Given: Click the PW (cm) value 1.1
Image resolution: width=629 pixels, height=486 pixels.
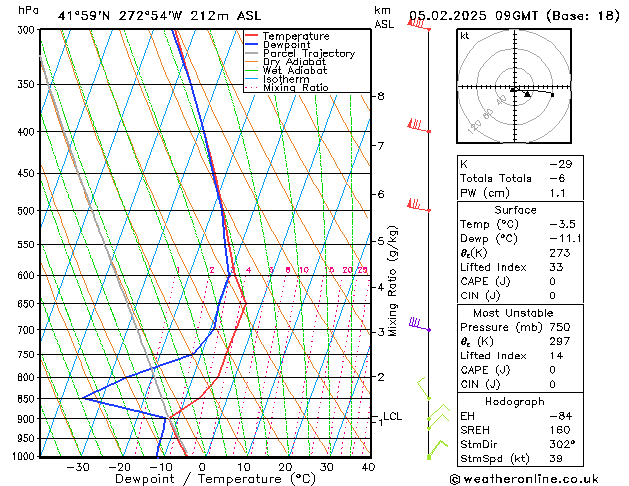Looking at the screenshot, I should pos(558,193).
